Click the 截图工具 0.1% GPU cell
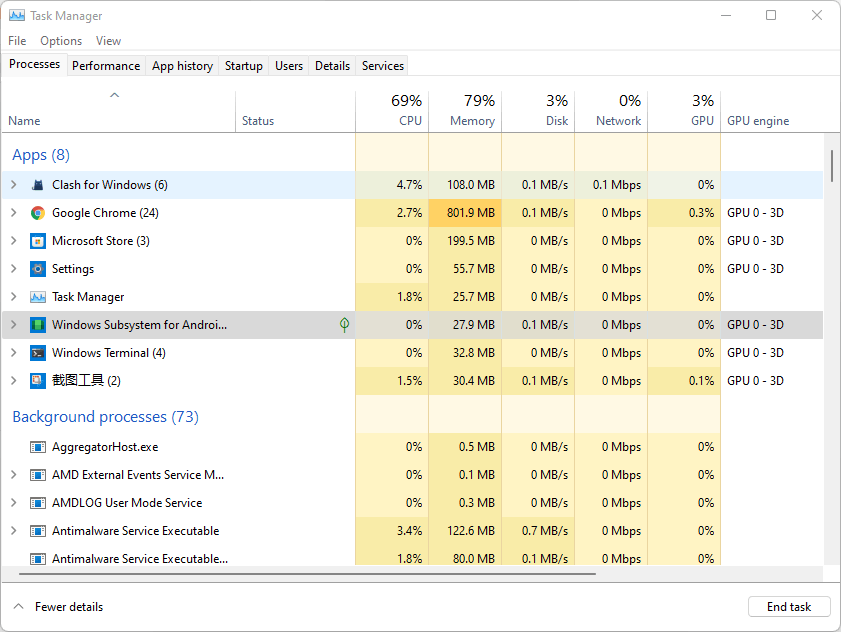841x632 pixels. (x=684, y=380)
